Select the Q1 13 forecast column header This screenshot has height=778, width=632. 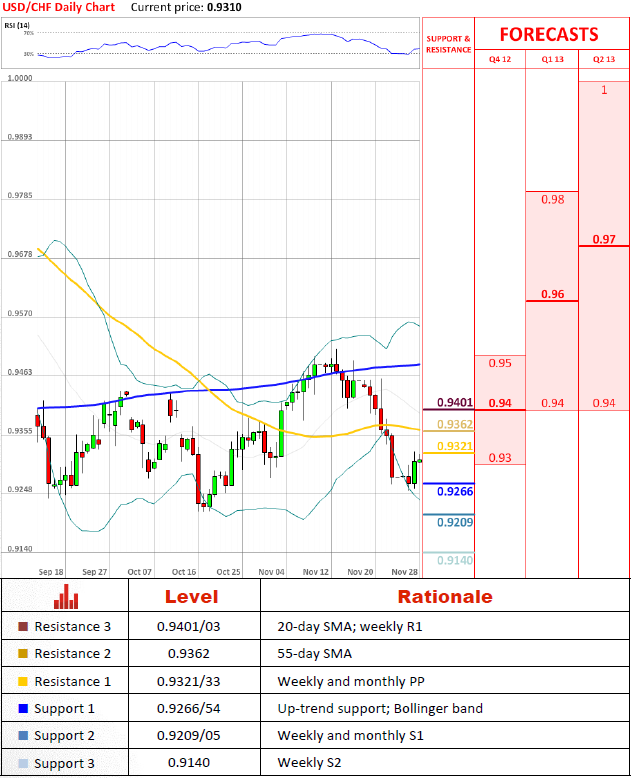pyautogui.click(x=552, y=59)
